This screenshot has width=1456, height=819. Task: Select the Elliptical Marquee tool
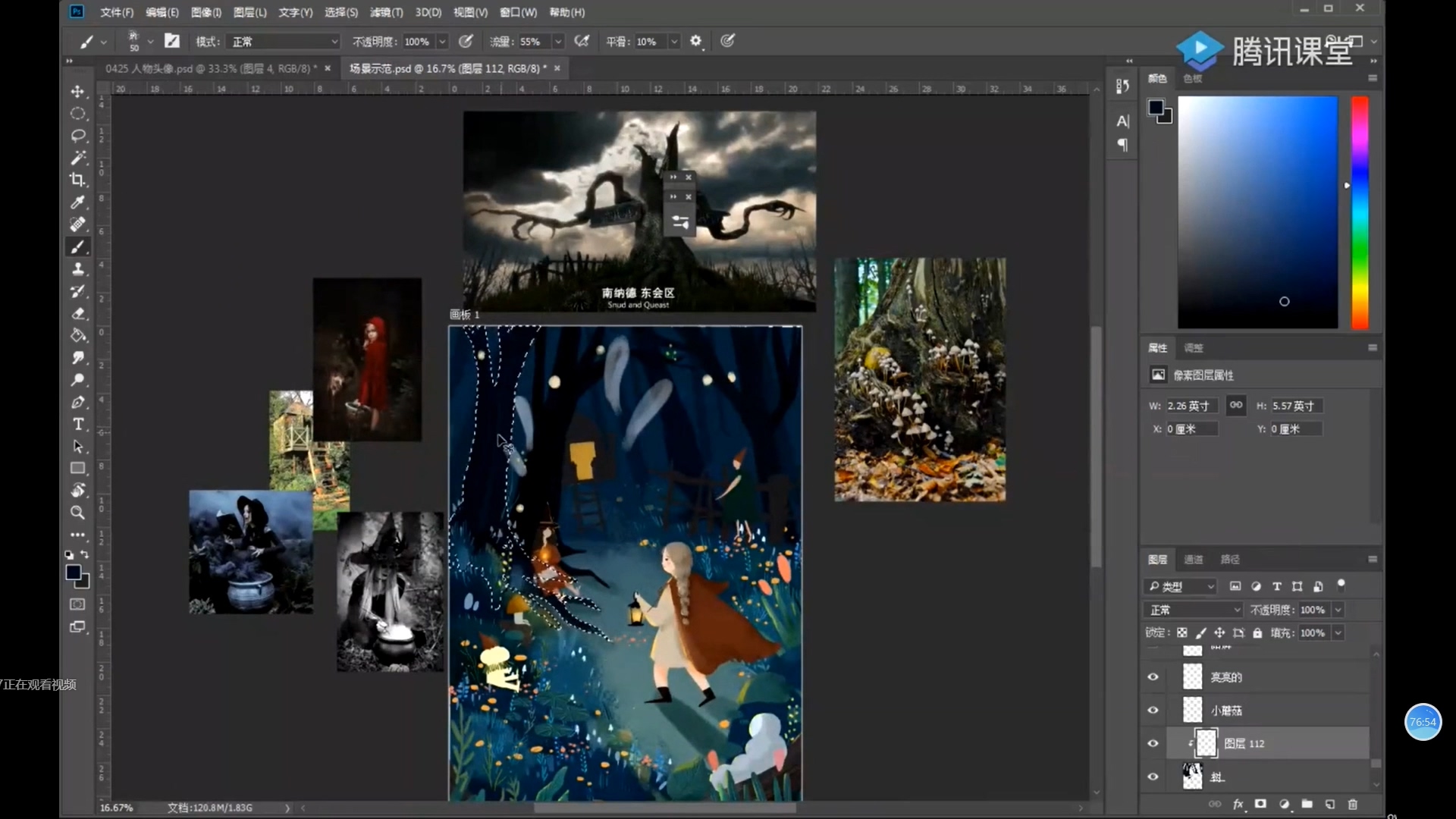[x=77, y=114]
